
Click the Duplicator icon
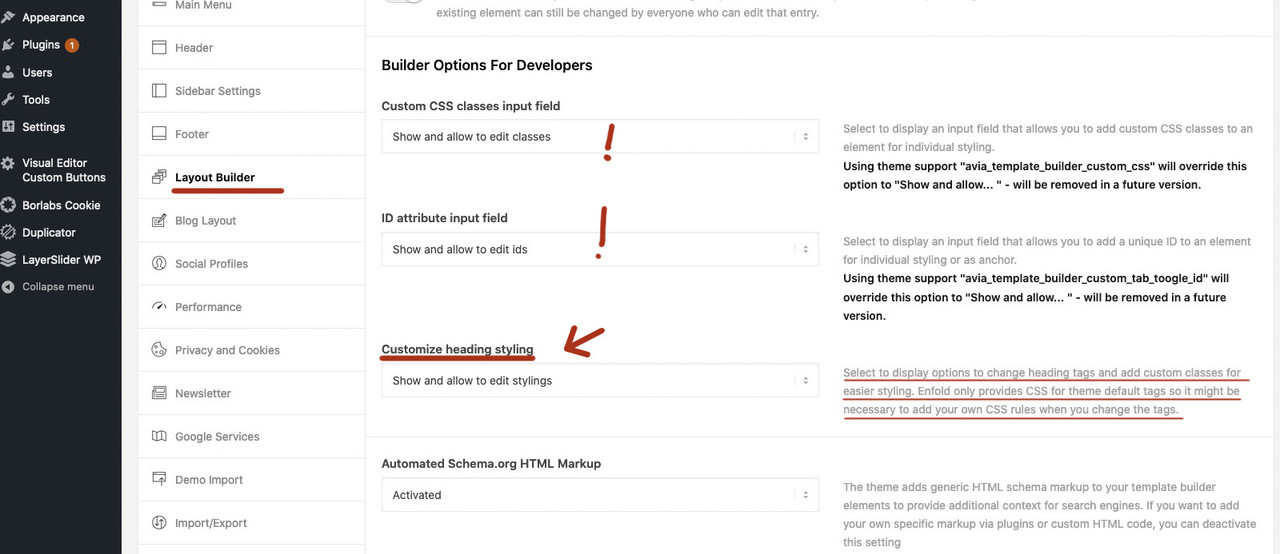point(9,232)
